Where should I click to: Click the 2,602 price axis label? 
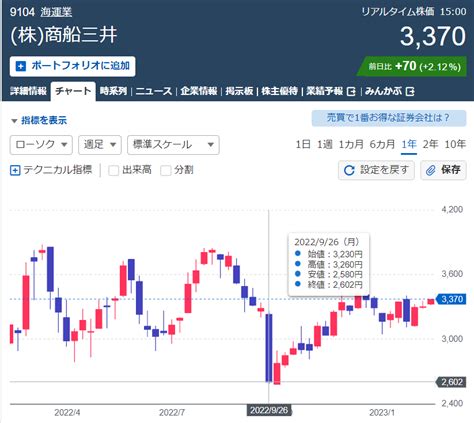coord(451,382)
